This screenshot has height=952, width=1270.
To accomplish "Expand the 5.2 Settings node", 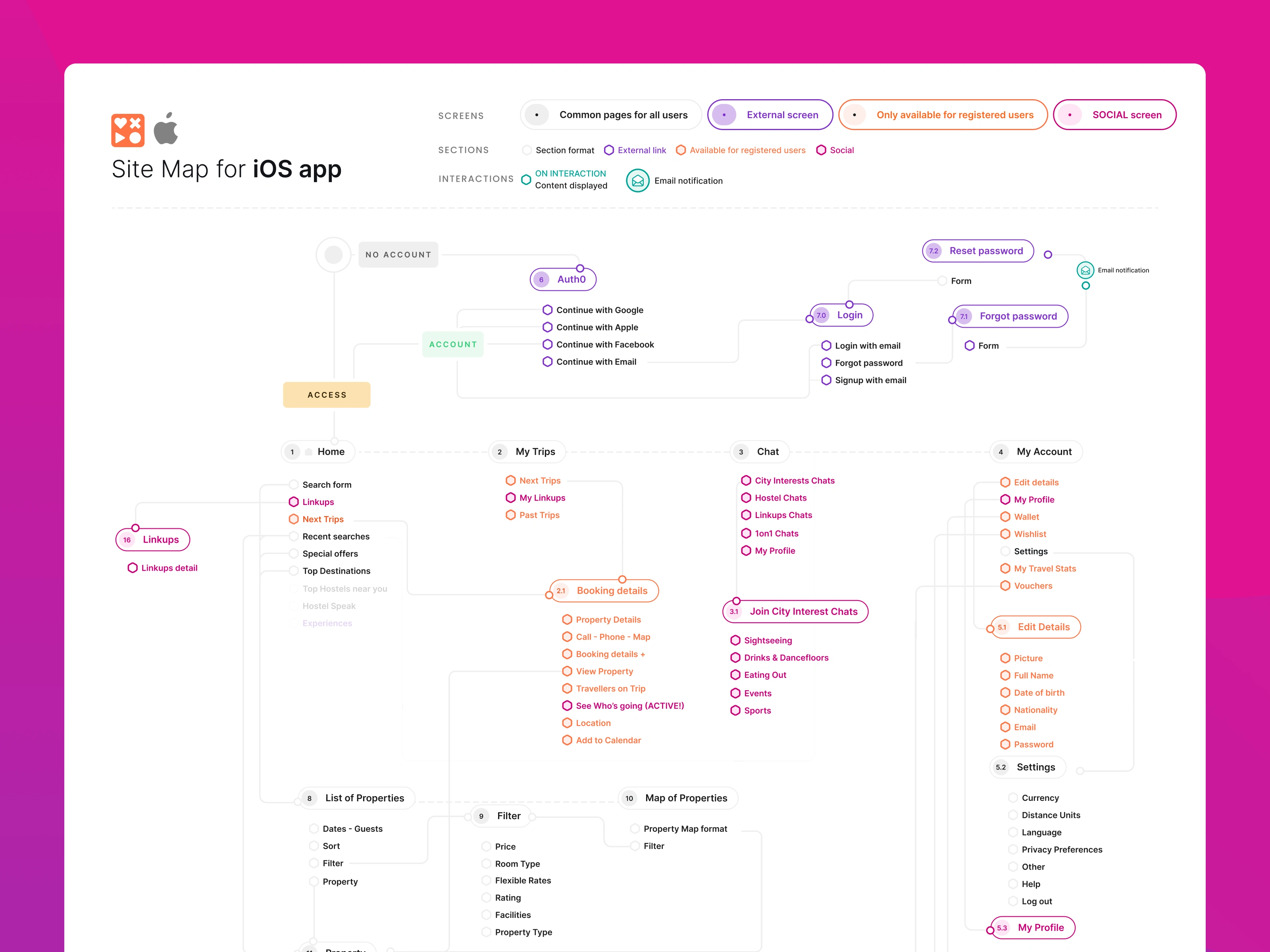I will coord(1028,767).
